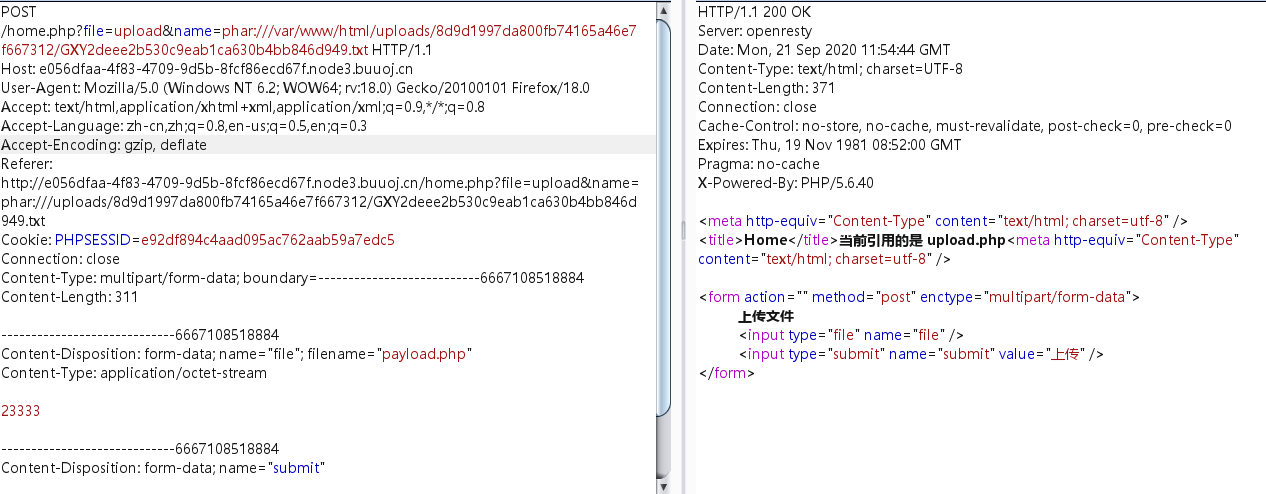The image size is (1266, 494).
Task: Click the Content-Type: application/octet-stream line
Action: pos(134,373)
